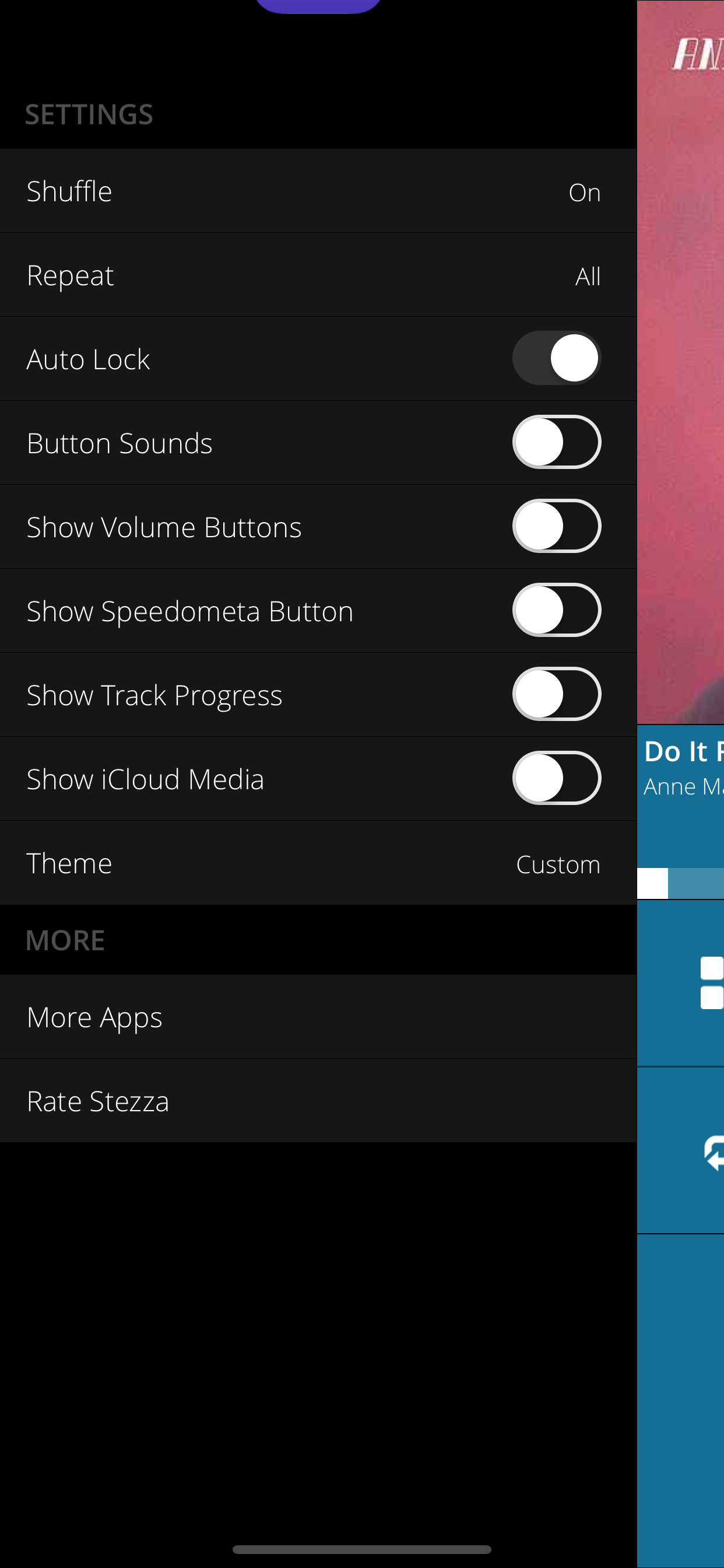Tap the purple pill at top of screen
Viewport: 724px width, 1568px height.
click(318, 5)
